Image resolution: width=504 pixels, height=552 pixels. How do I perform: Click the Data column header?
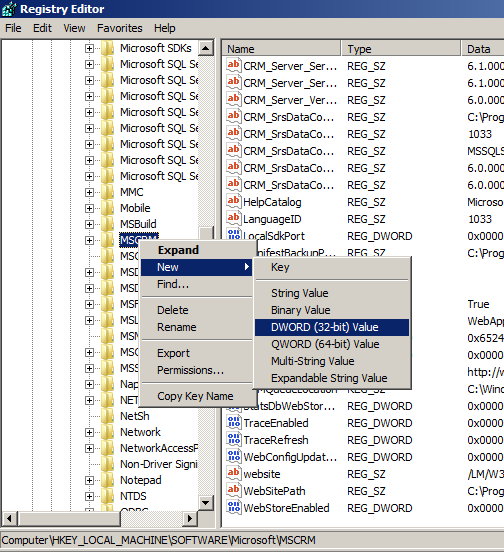[x=483, y=49]
